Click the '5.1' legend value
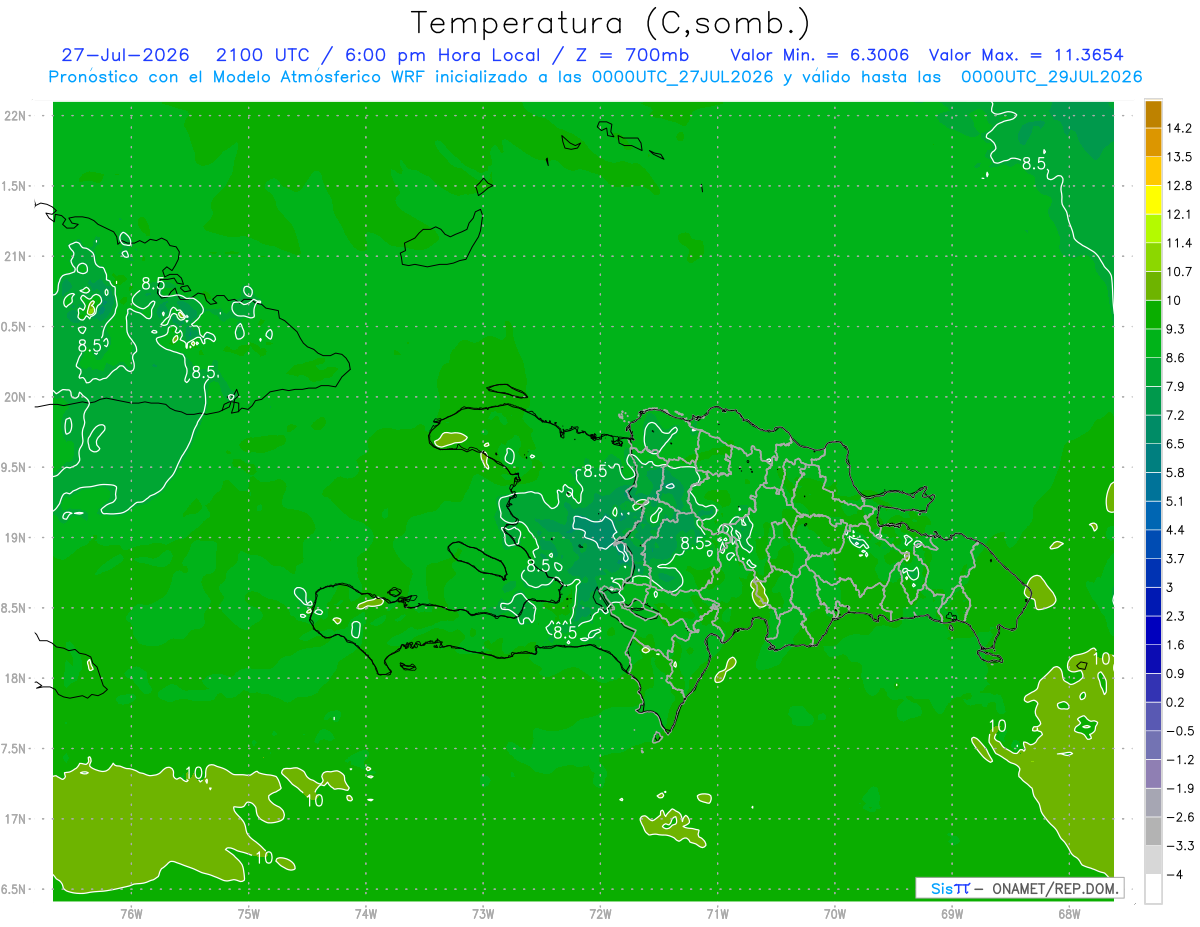The image size is (1200, 927). 1175,501
